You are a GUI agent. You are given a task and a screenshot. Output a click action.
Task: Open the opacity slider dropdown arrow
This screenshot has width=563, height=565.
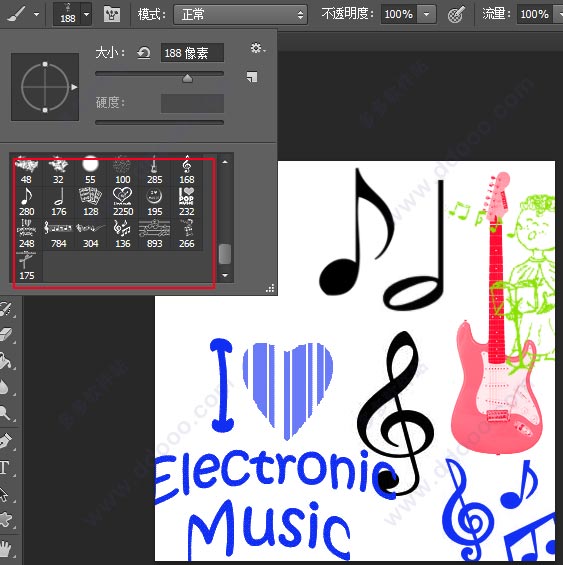point(426,14)
